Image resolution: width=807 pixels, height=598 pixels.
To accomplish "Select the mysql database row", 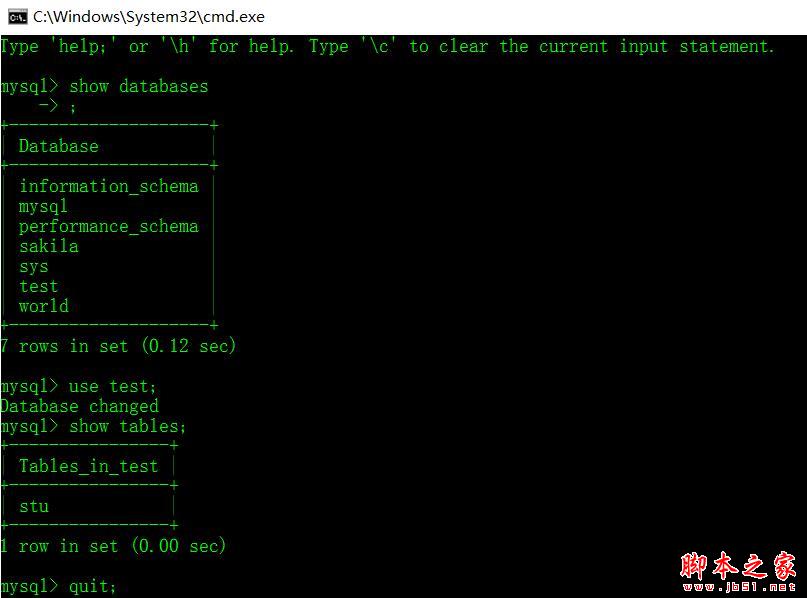I will pyautogui.click(x=43, y=206).
